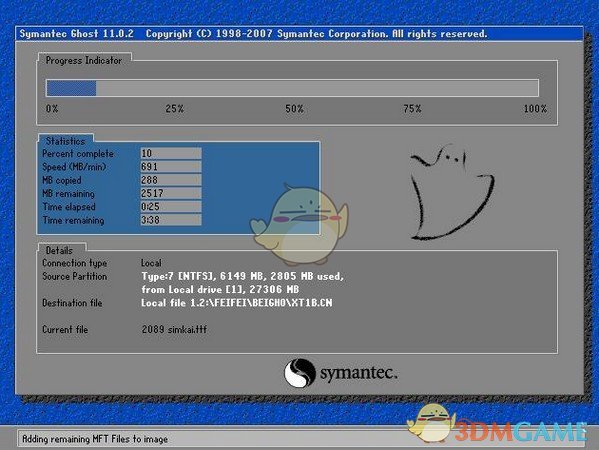Select the Percent complete value field
The image size is (599, 450).
click(x=171, y=154)
